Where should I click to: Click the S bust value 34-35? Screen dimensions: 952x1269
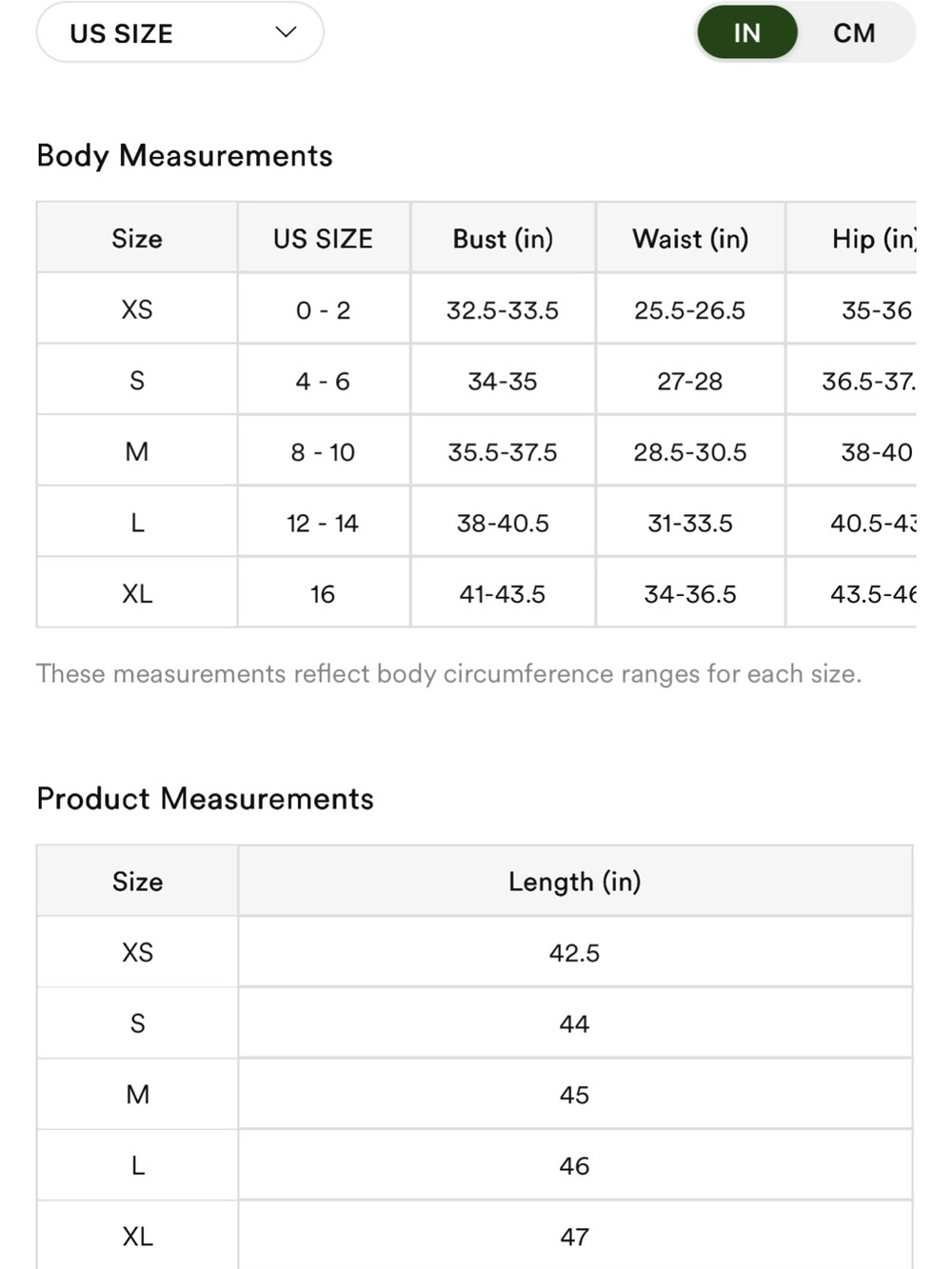pos(503,381)
